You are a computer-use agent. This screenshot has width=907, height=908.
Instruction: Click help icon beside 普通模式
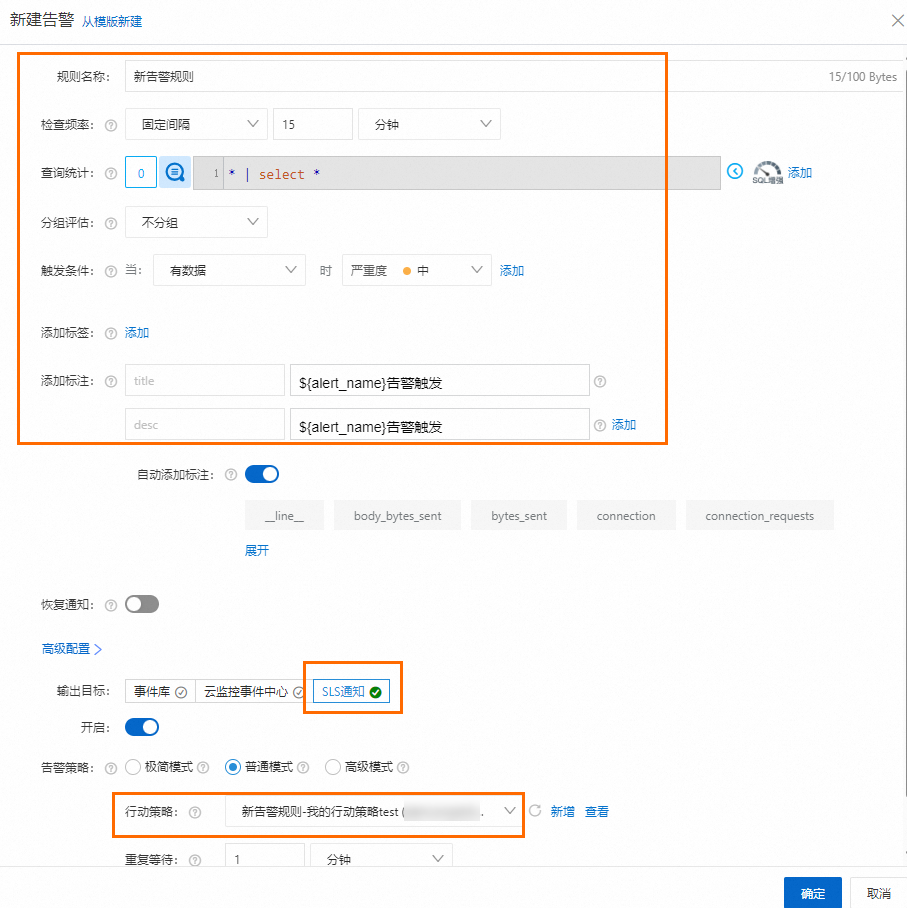pyautogui.click(x=303, y=767)
